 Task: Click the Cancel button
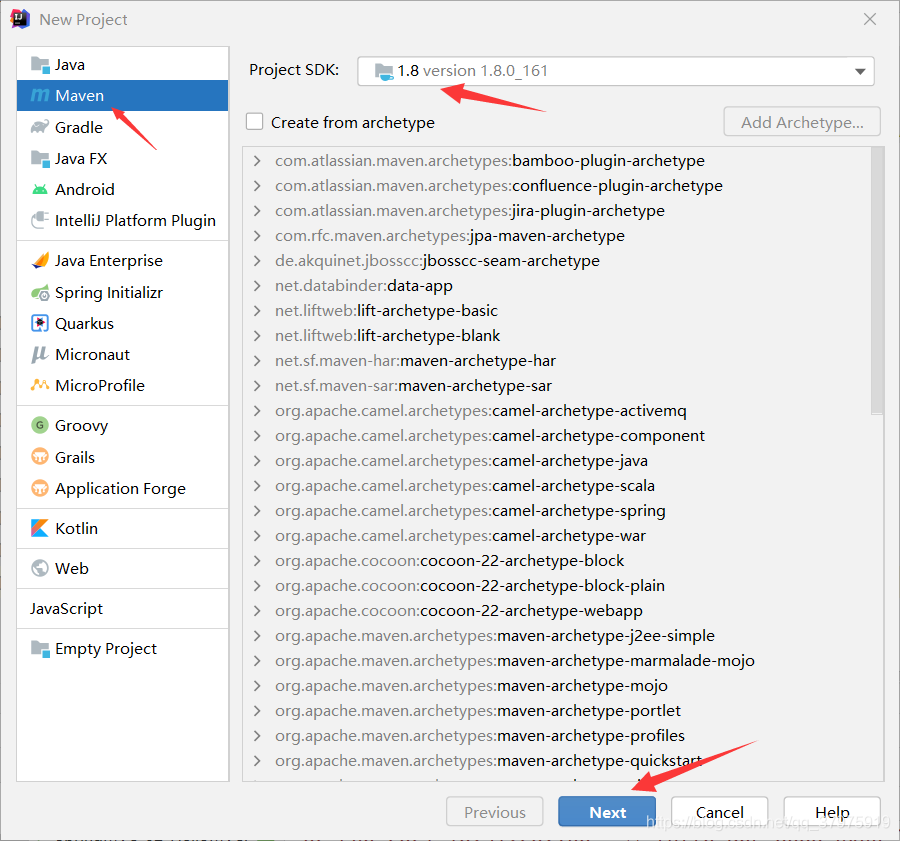pyautogui.click(x=720, y=812)
